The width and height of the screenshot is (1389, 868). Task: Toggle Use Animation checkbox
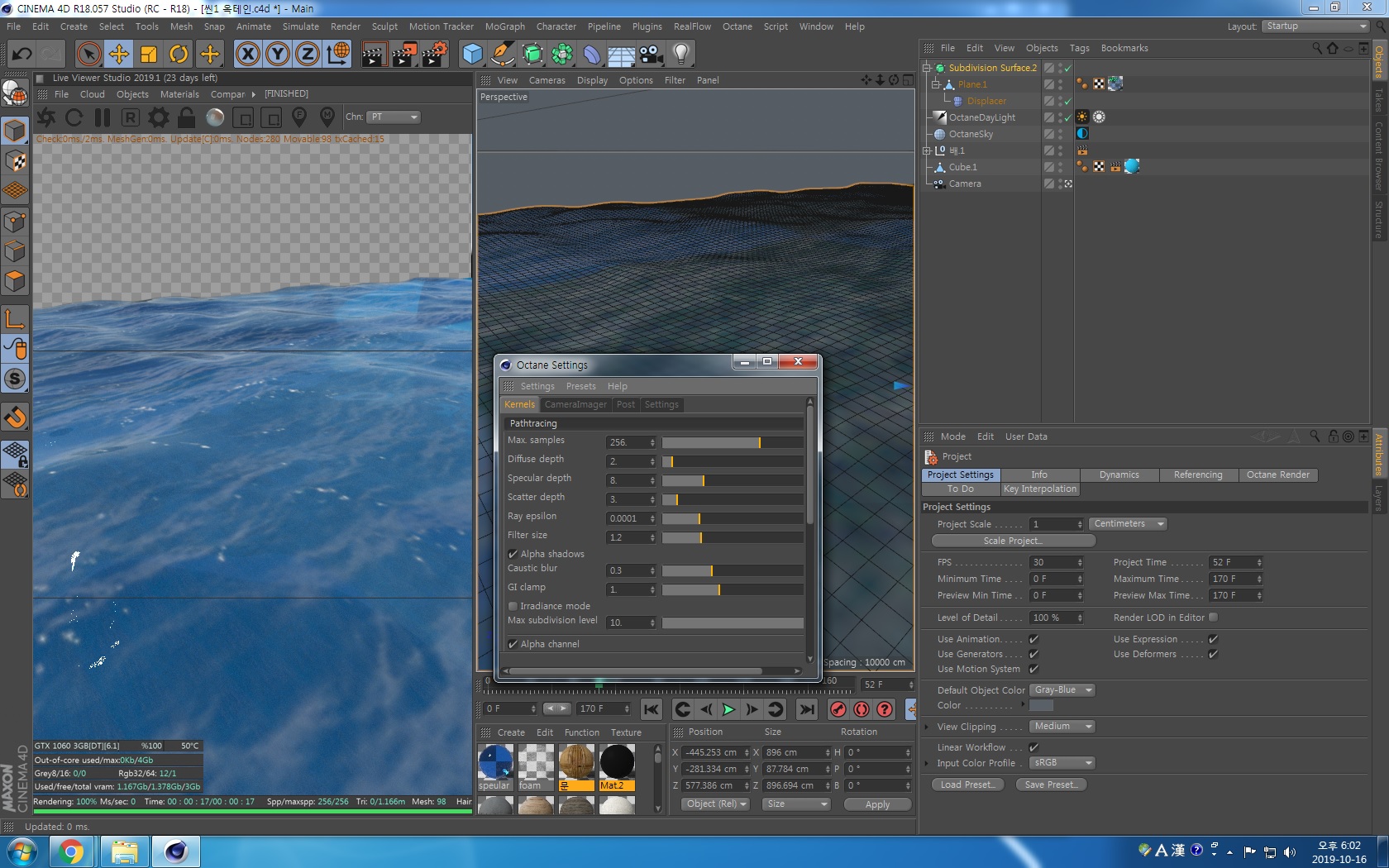point(1033,639)
